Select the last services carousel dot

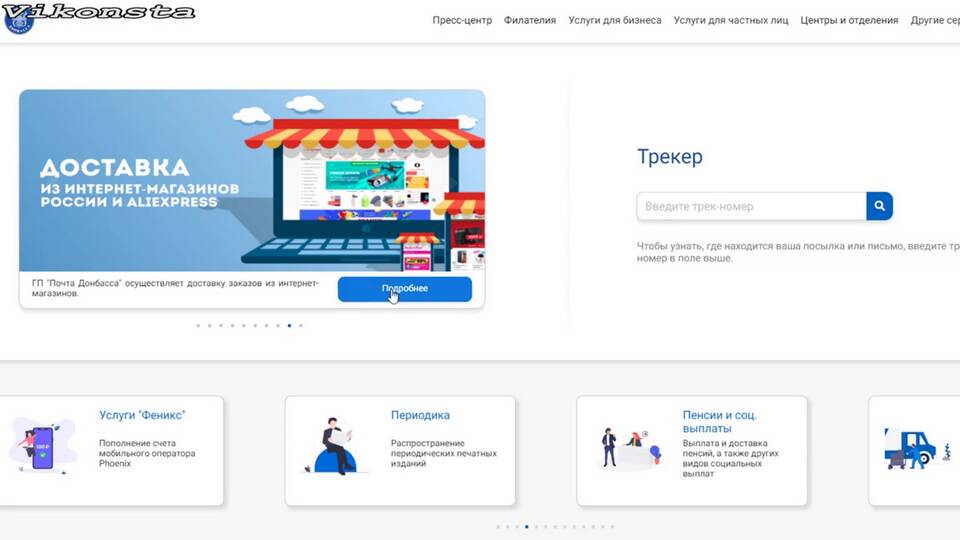pos(612,527)
